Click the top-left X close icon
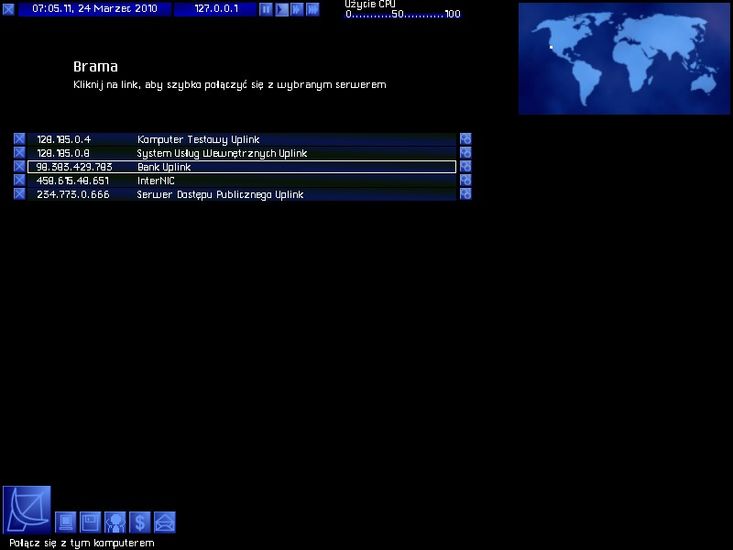 point(10,9)
